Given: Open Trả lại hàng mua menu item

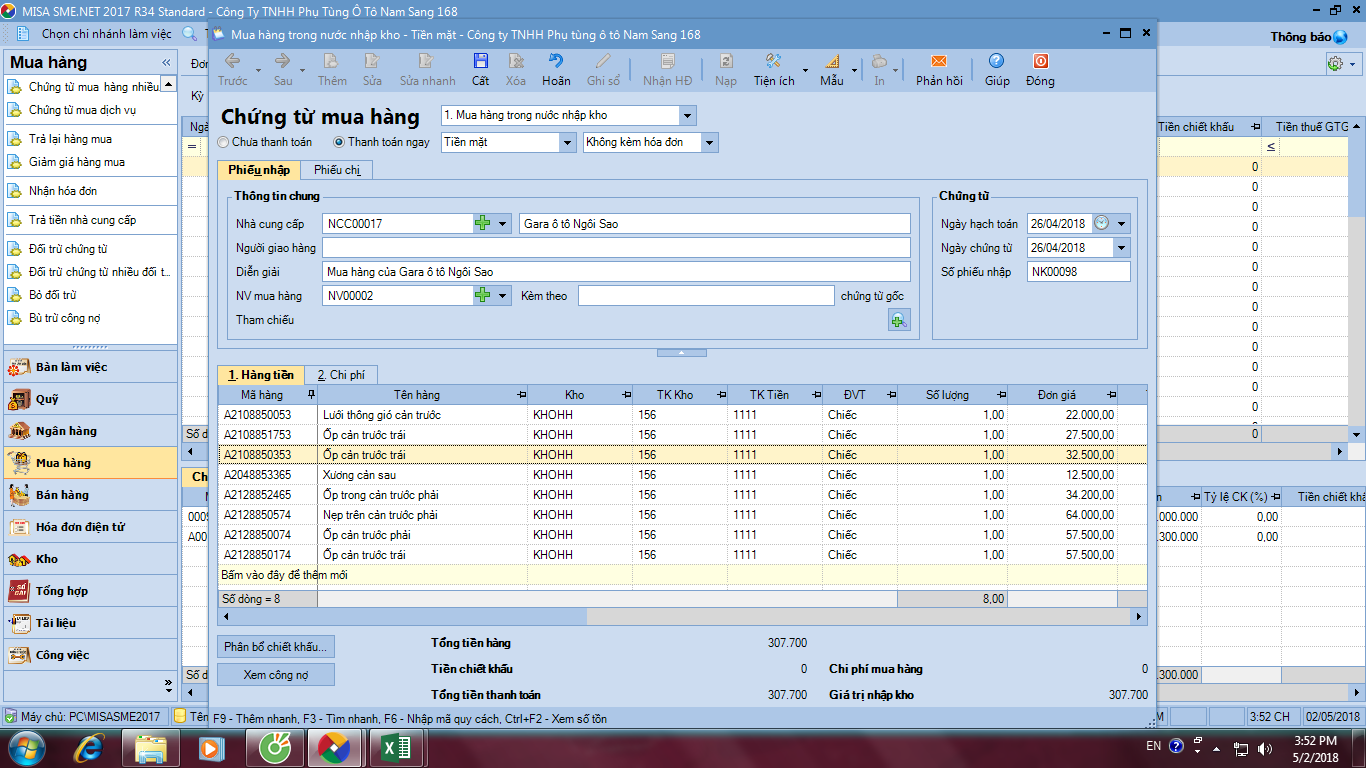Looking at the screenshot, I should click(70, 139).
